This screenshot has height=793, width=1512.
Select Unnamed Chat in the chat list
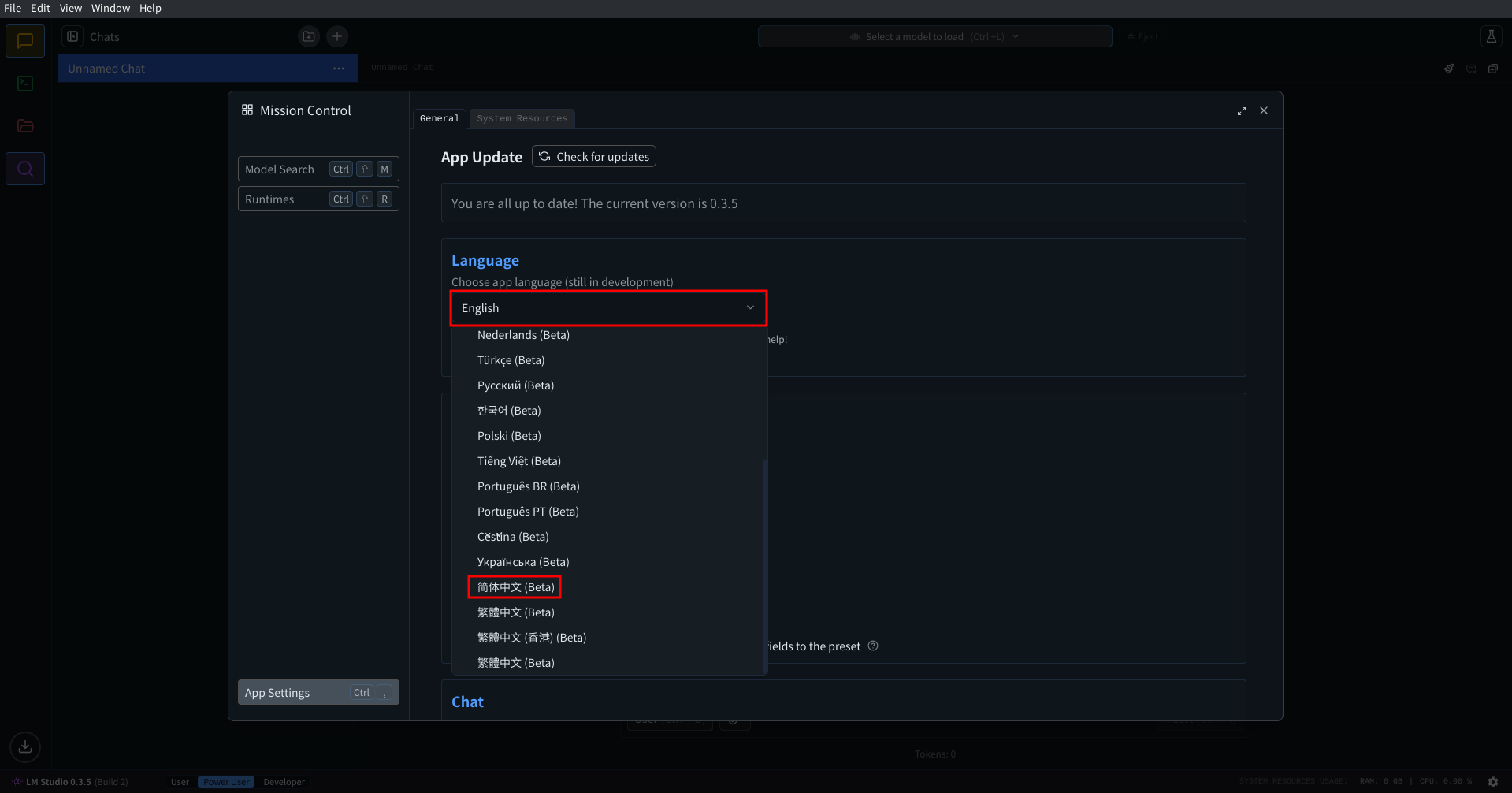(x=208, y=69)
